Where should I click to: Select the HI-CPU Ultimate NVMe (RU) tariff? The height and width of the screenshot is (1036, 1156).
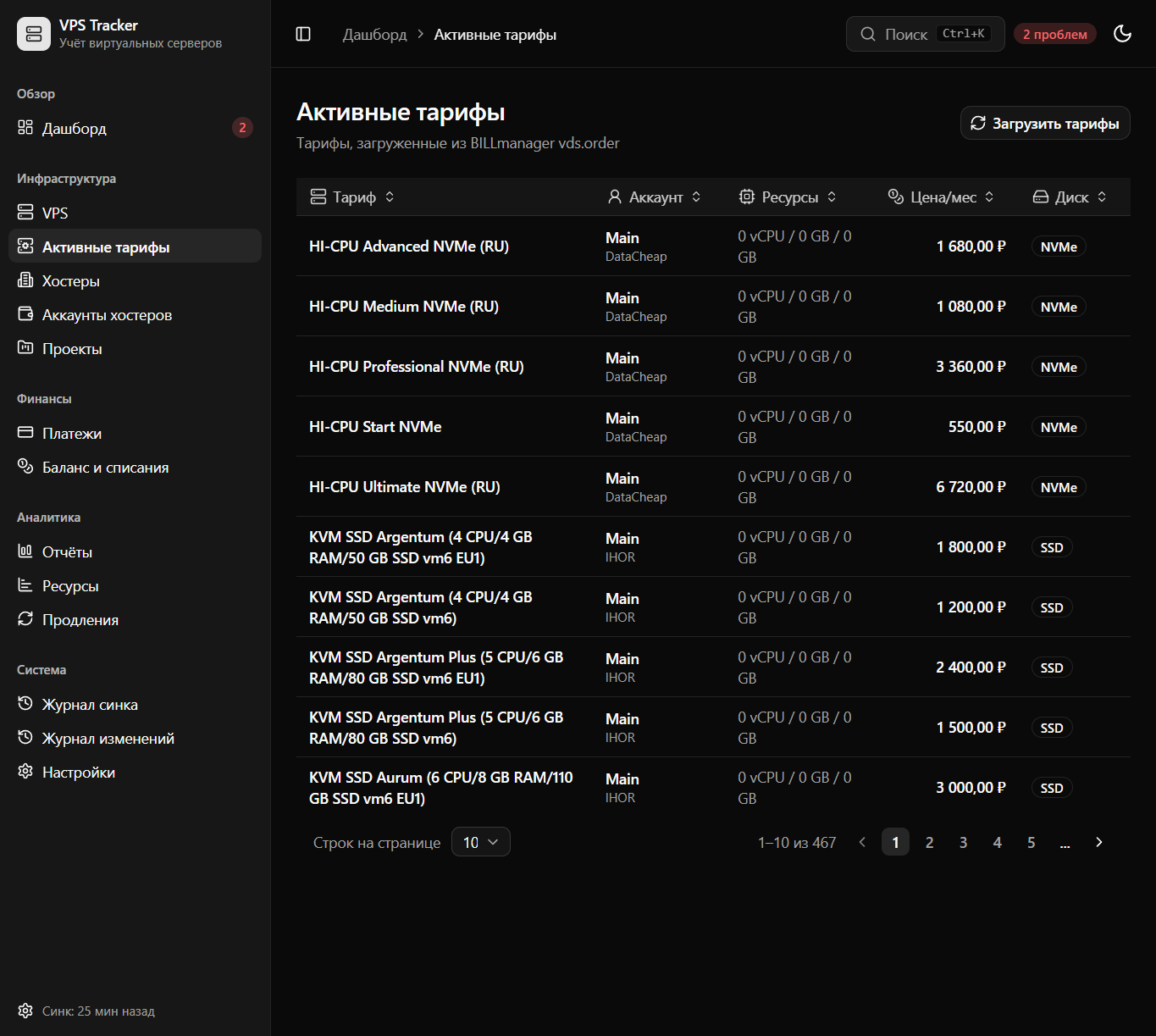405,487
